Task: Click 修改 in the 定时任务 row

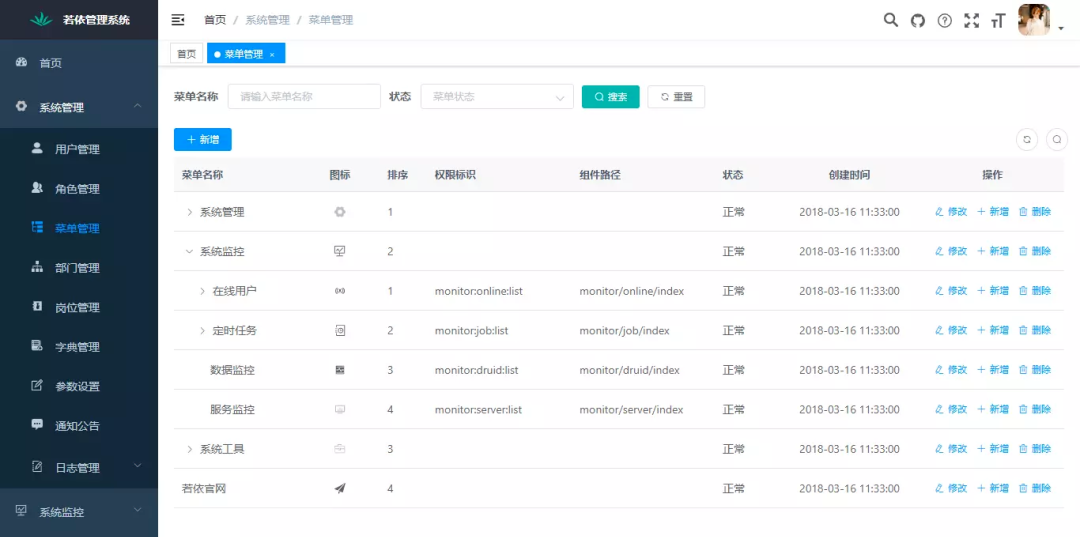Action: 951,330
